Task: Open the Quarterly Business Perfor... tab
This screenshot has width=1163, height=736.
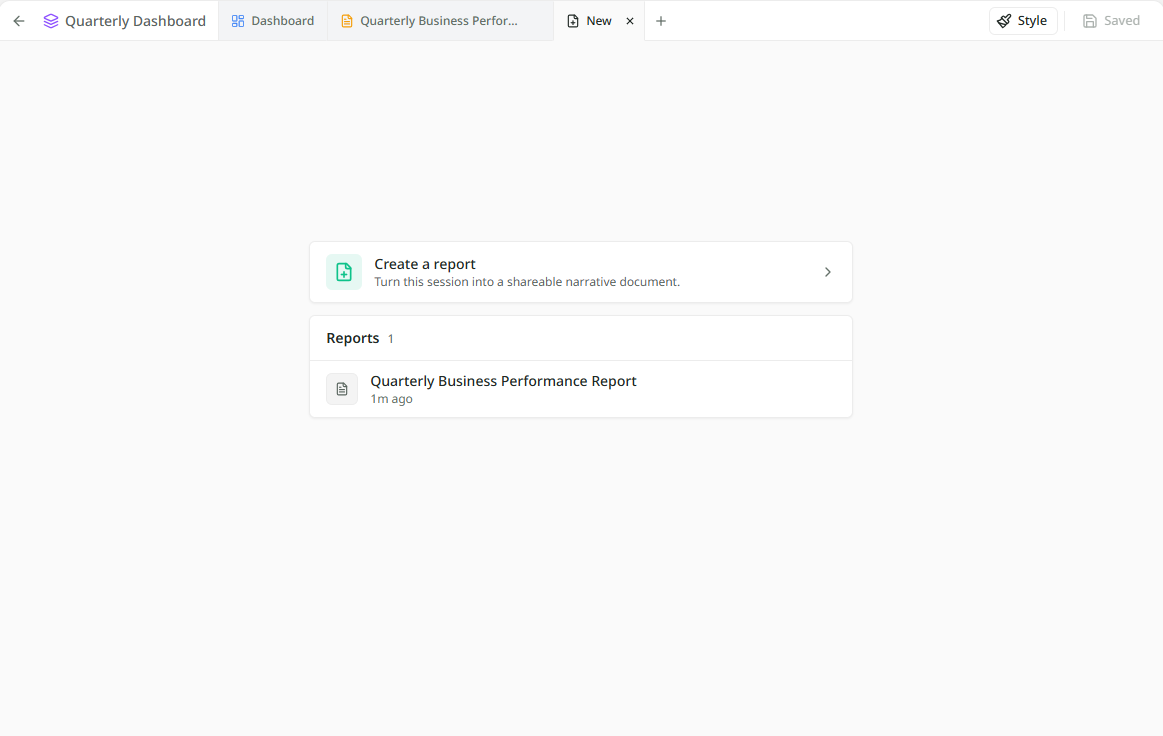Action: pyautogui.click(x=441, y=21)
